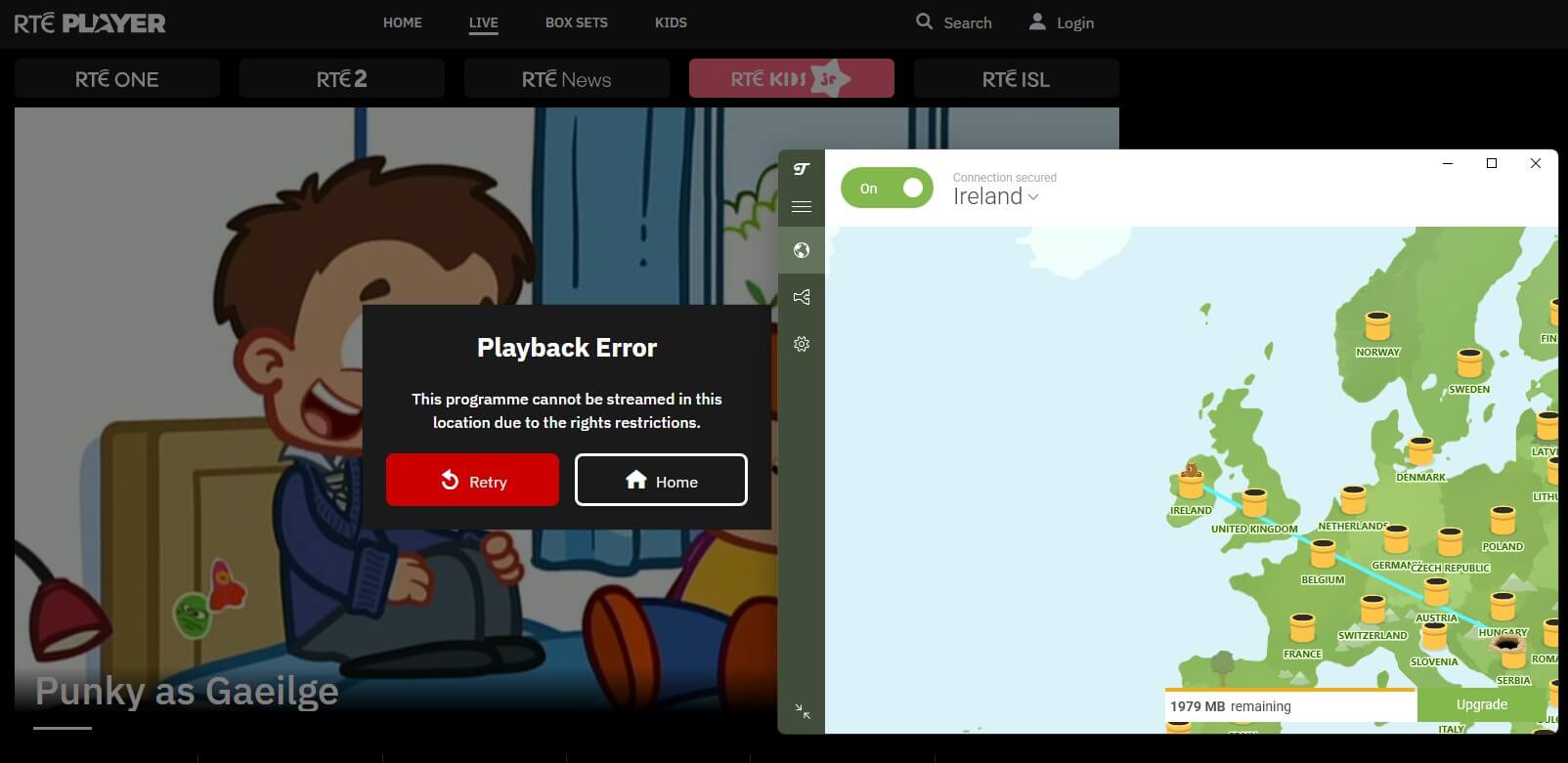Click the RTÉ Player logo

[x=90, y=22]
